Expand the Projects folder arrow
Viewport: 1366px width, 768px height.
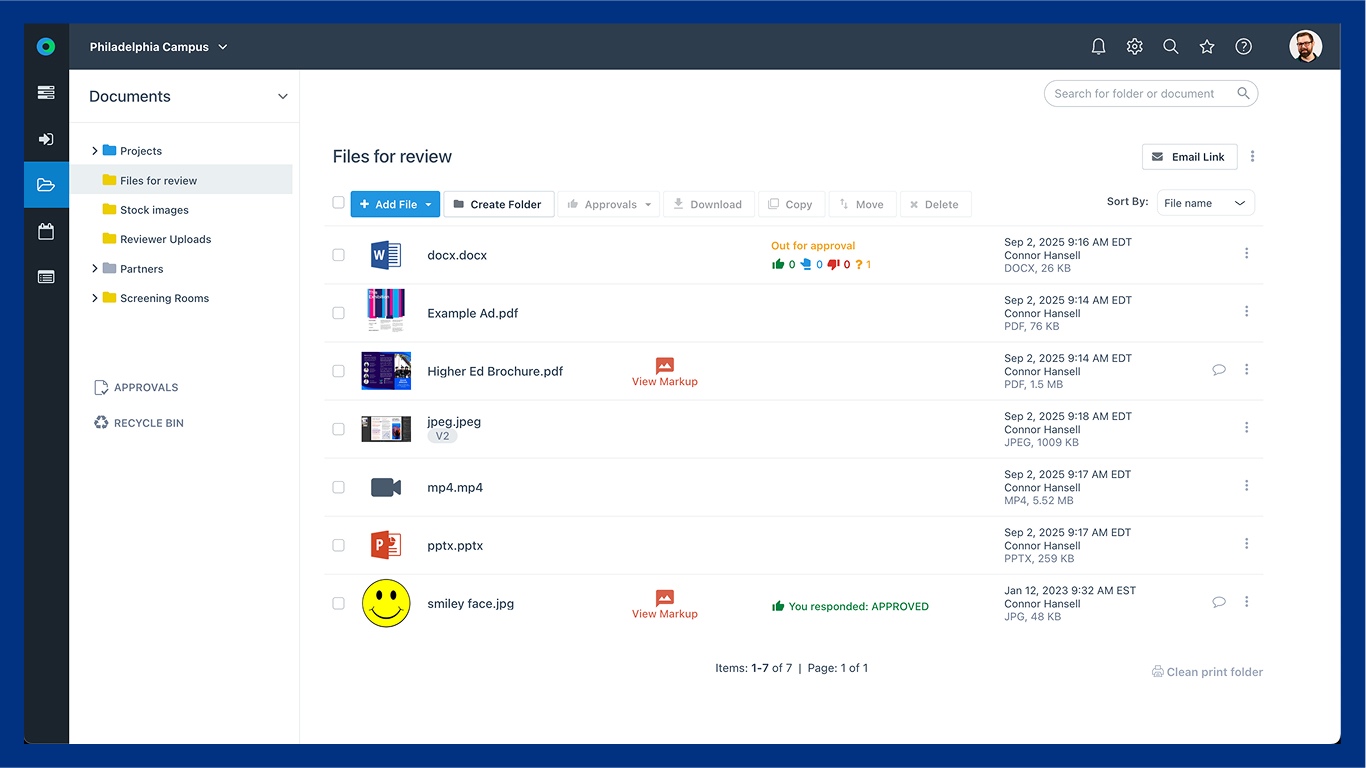[95, 151]
